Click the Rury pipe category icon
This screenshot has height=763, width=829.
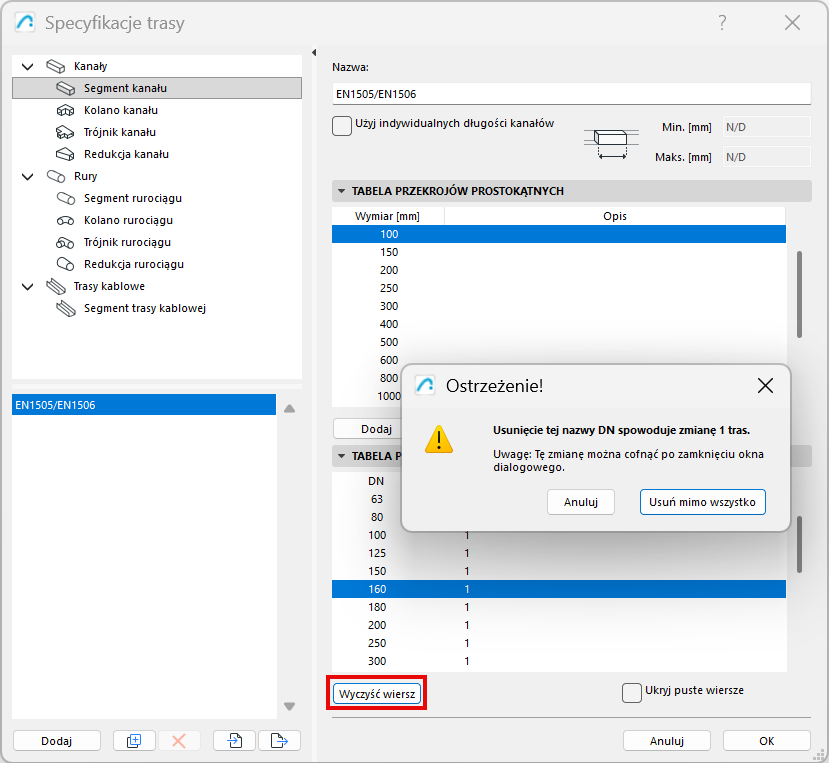[x=56, y=176]
